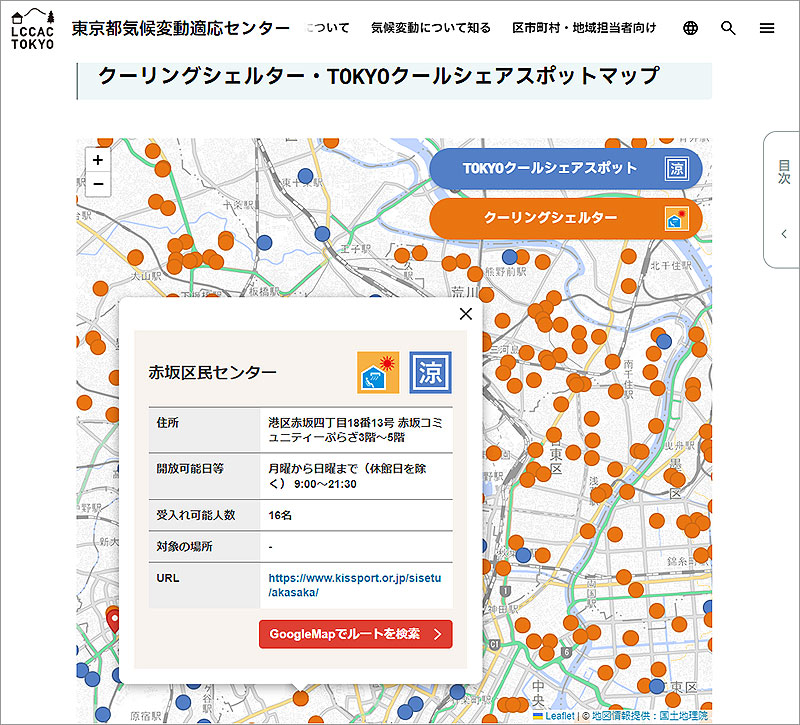The width and height of the screenshot is (800, 725).
Task: Open 区市町村・地域担当者向け menu
Action: (x=584, y=28)
